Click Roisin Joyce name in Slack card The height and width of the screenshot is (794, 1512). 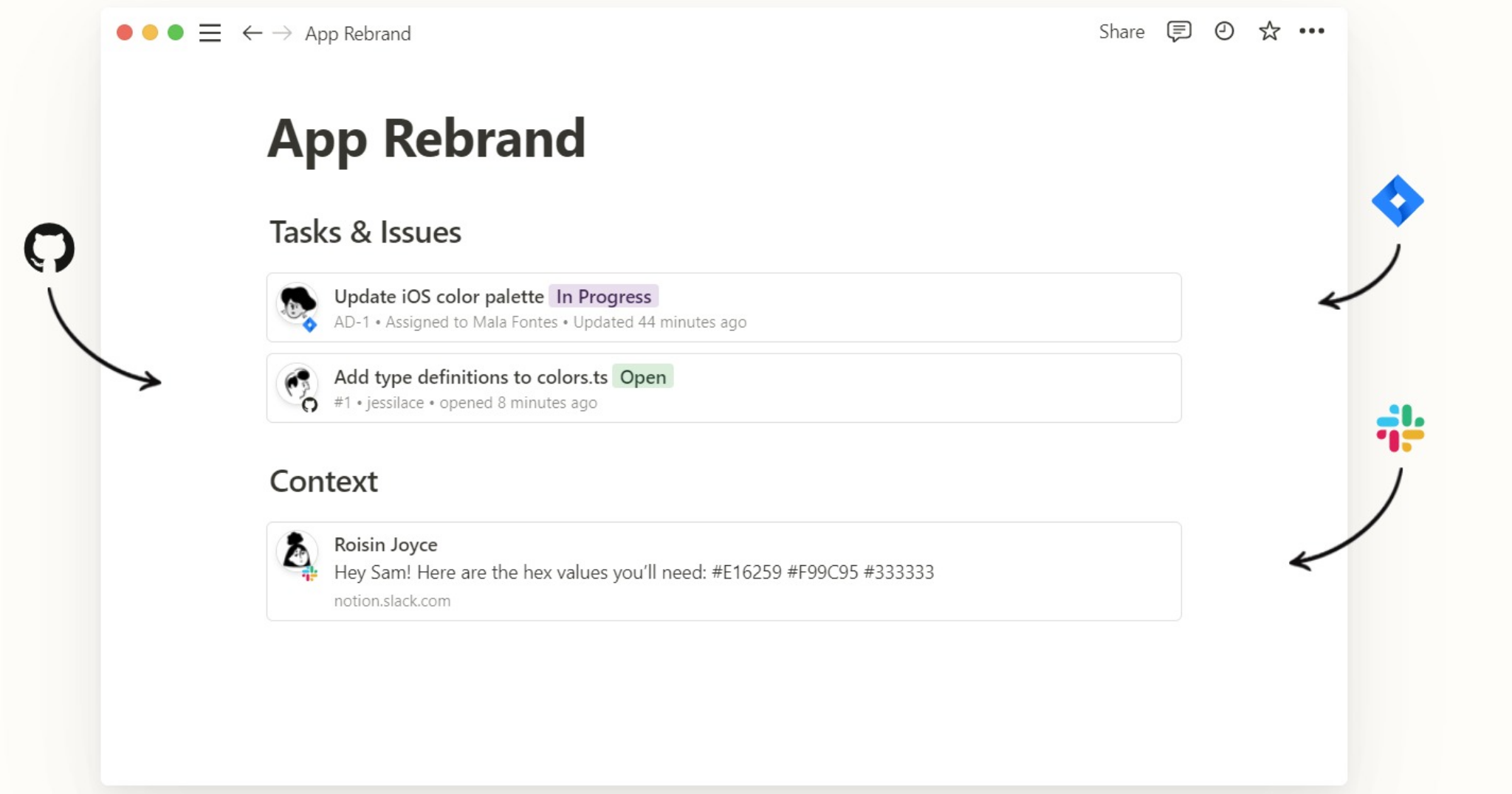pos(386,545)
